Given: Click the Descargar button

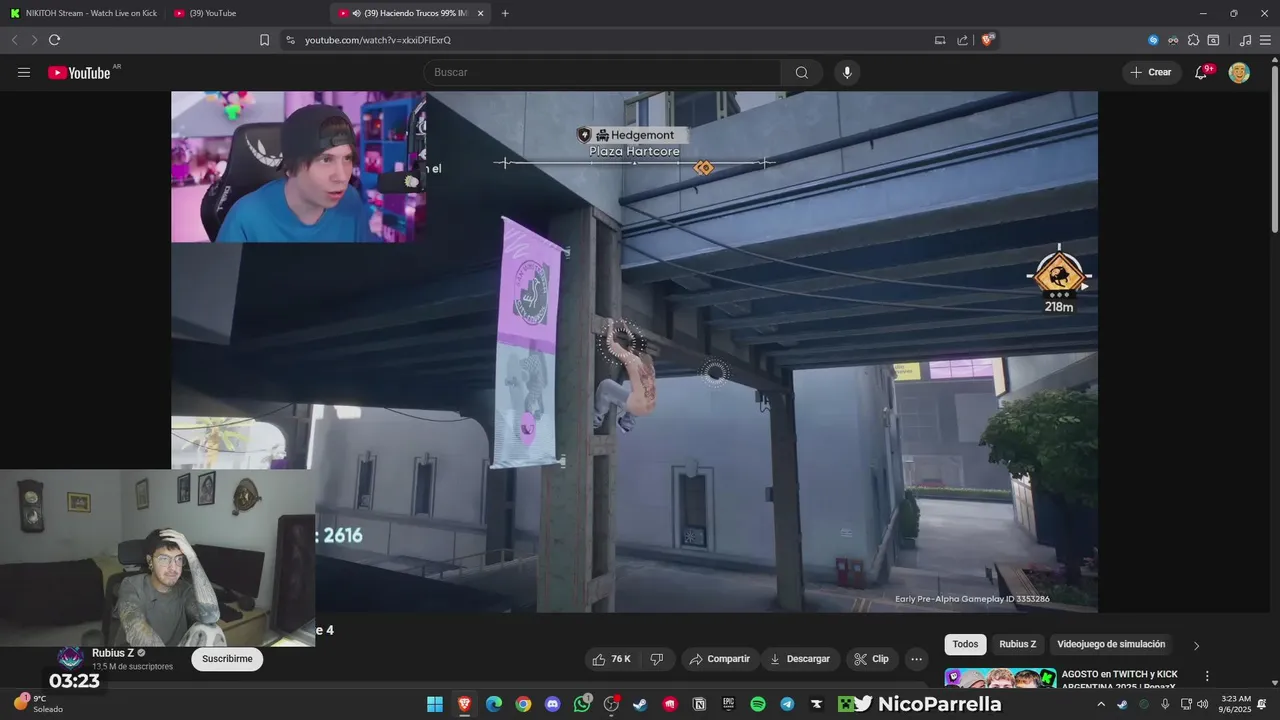Looking at the screenshot, I should pyautogui.click(x=799, y=659).
